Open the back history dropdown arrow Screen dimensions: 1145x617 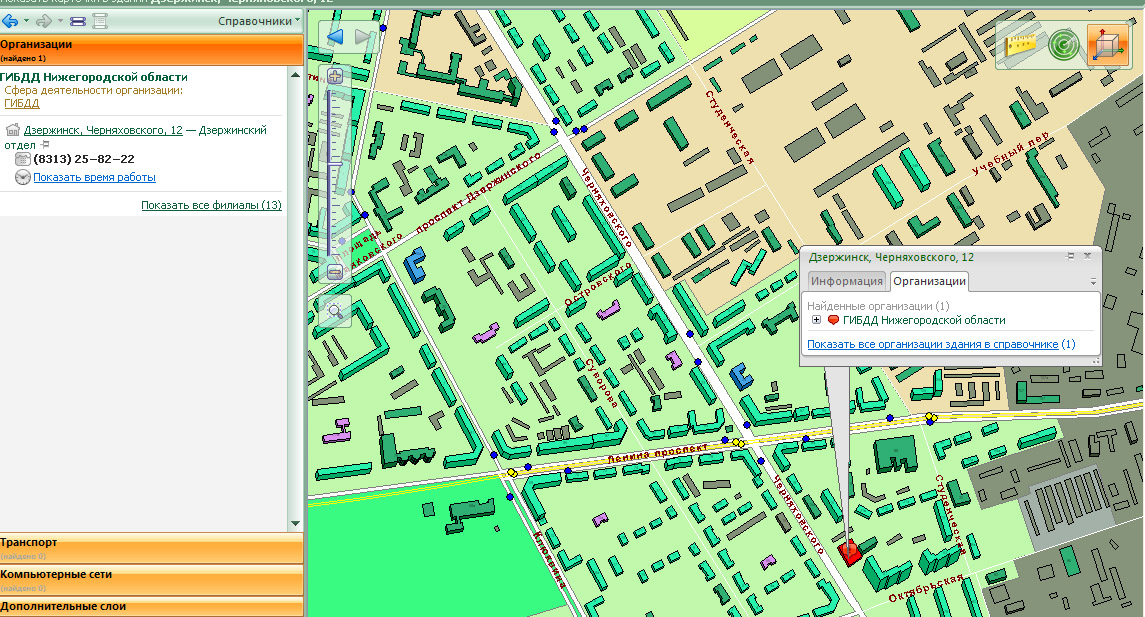pos(26,21)
